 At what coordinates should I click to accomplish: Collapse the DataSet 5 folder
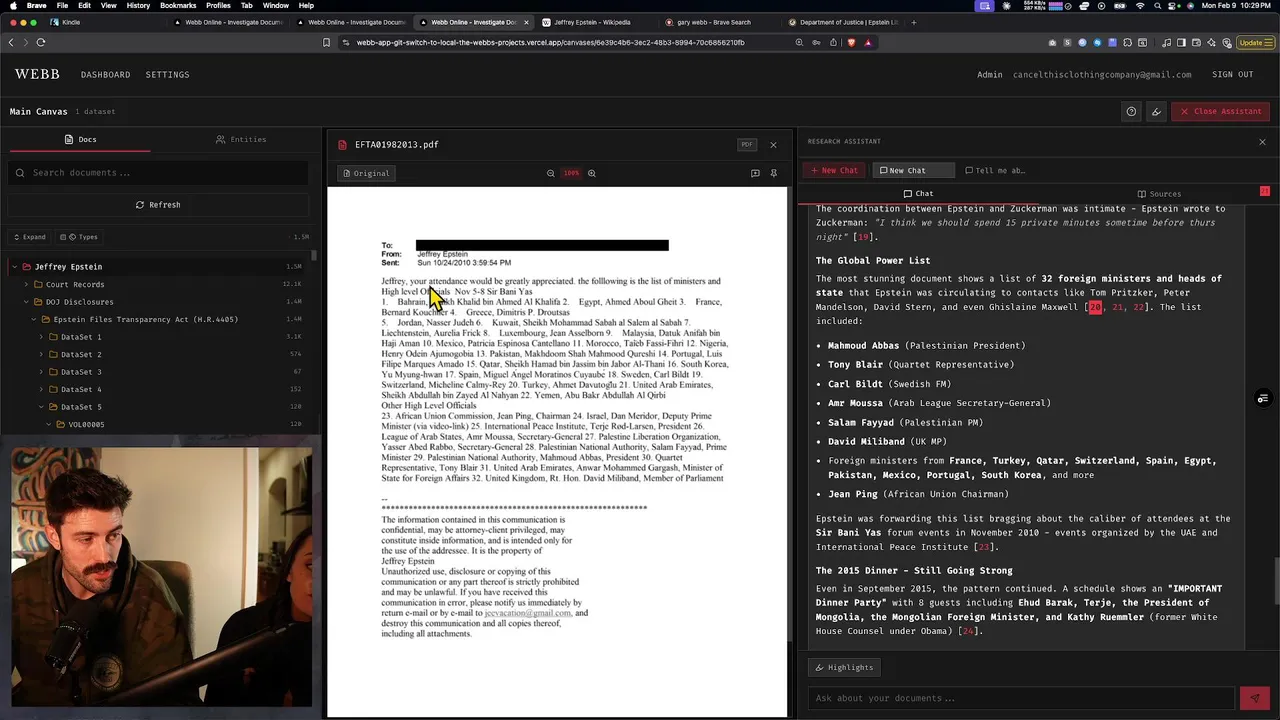(x=41, y=407)
